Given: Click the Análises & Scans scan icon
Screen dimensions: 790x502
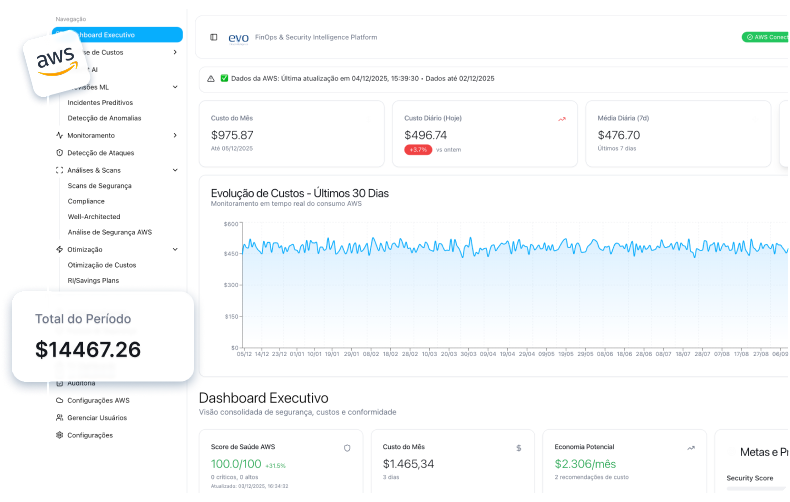Looking at the screenshot, I should 60,170.
